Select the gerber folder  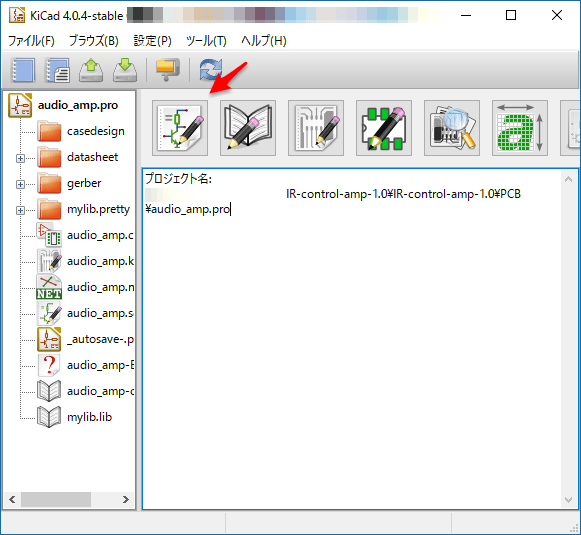84,183
